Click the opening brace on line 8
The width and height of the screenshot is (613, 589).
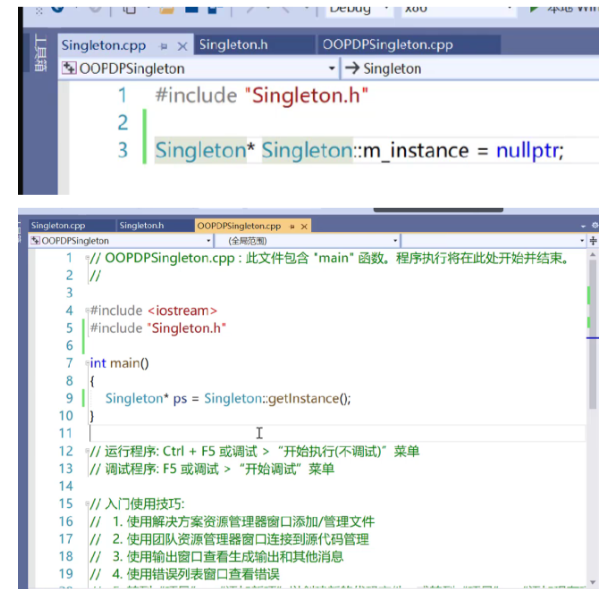coord(92,381)
